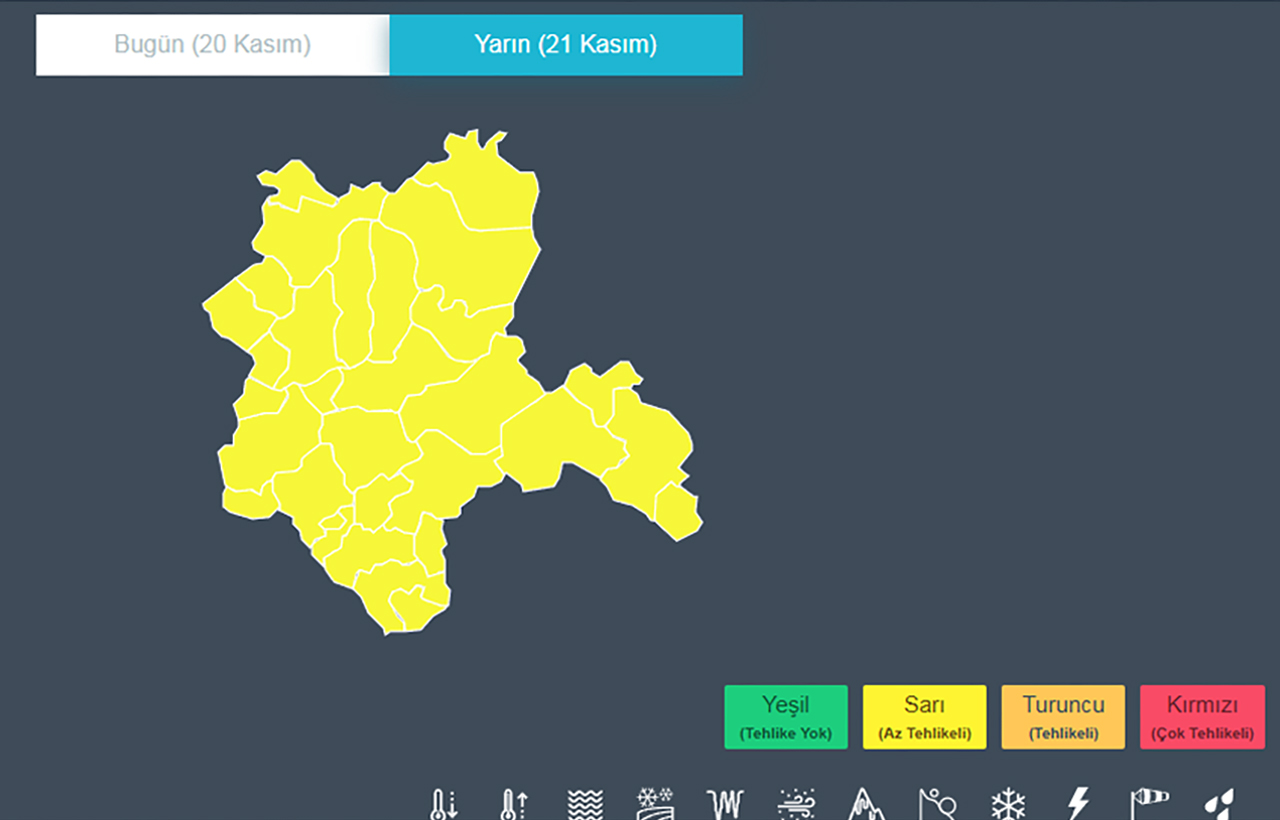Click the frost icicles icon

tap(725, 804)
